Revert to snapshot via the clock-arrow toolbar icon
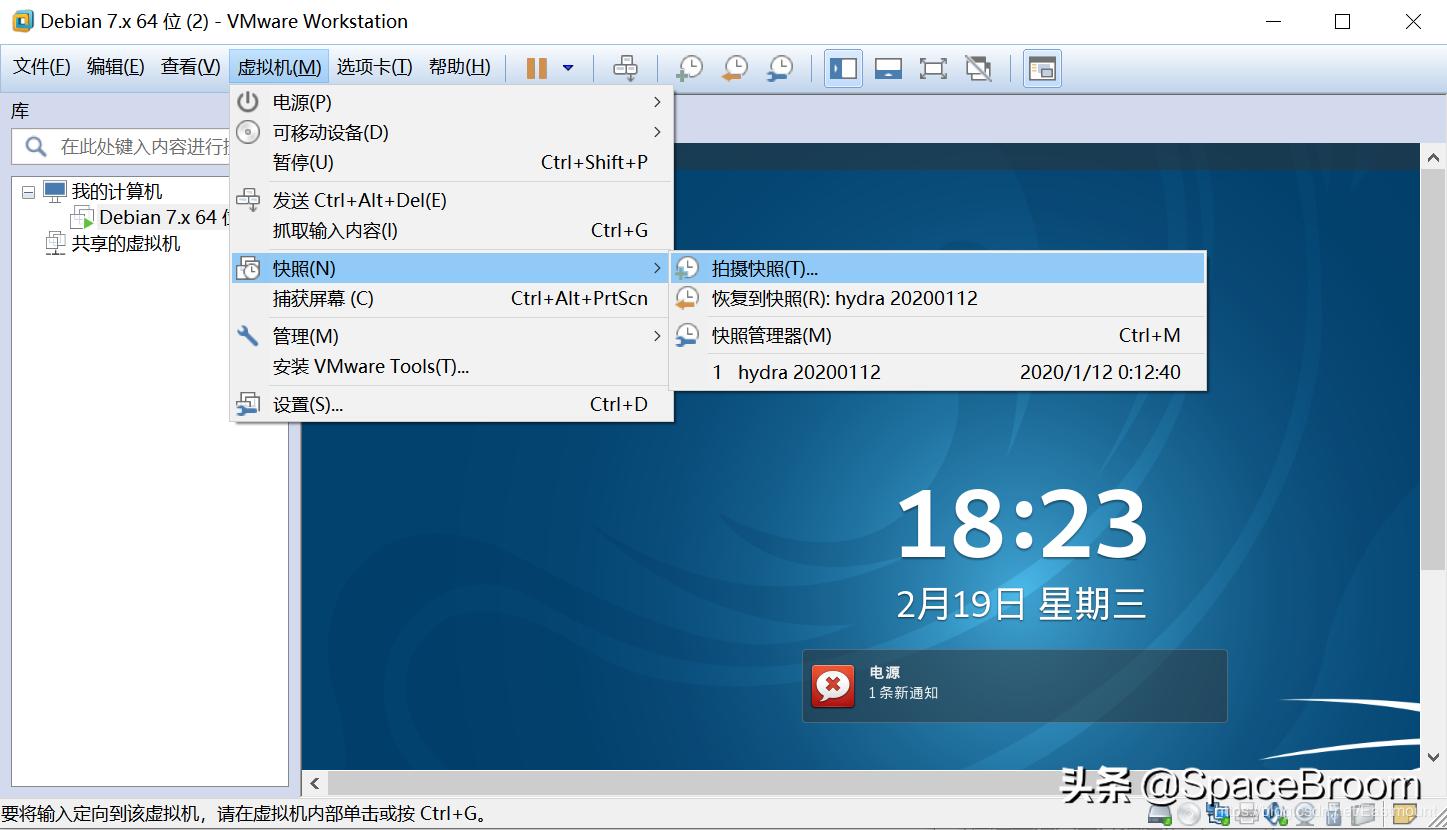The width and height of the screenshot is (1447, 830). 734,68
